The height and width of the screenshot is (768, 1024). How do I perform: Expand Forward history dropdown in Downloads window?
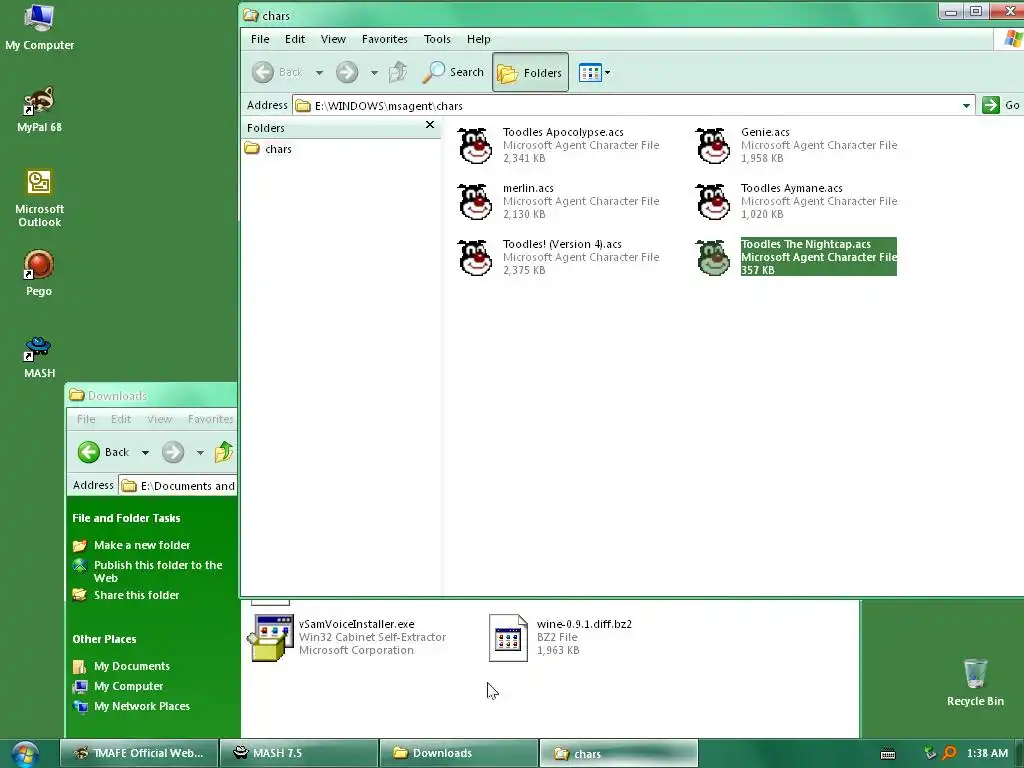tap(200, 452)
